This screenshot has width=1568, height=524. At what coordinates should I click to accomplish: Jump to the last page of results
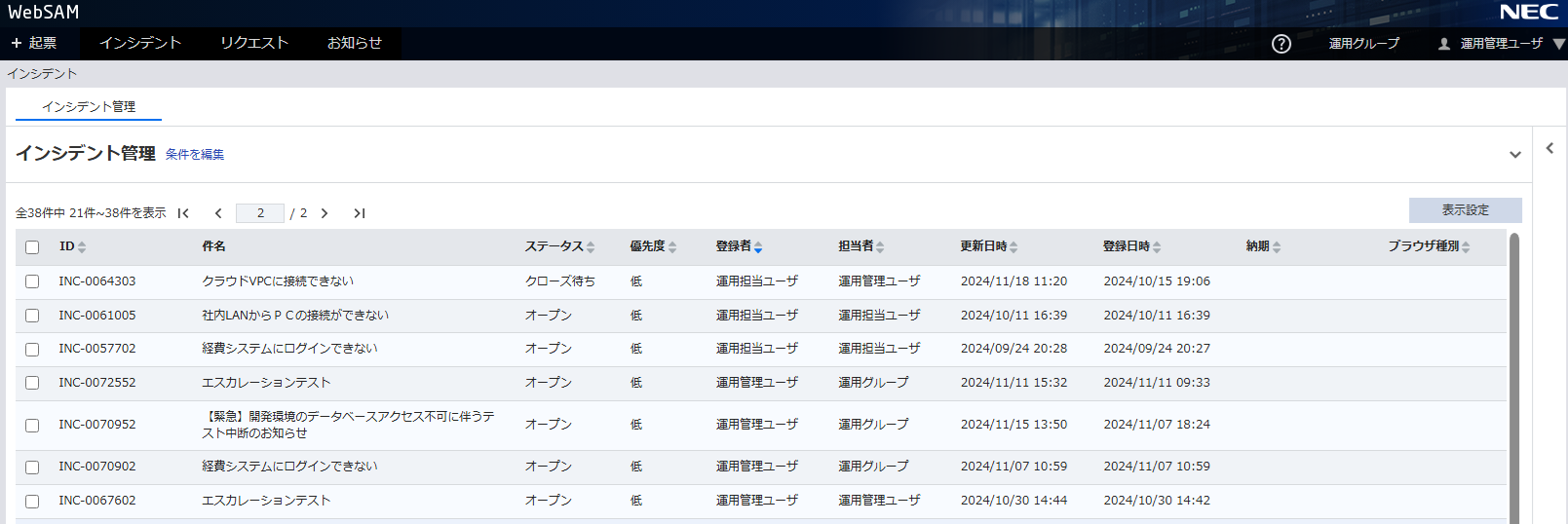coord(360,213)
